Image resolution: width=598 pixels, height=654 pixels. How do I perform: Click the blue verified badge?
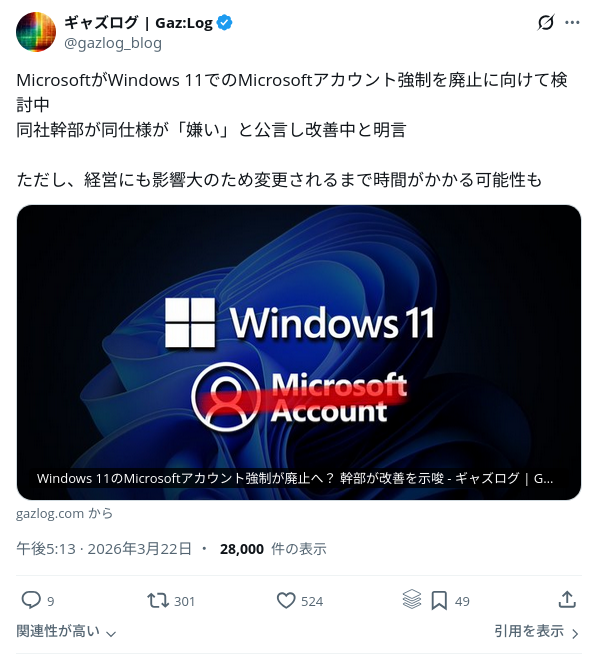coord(225,23)
